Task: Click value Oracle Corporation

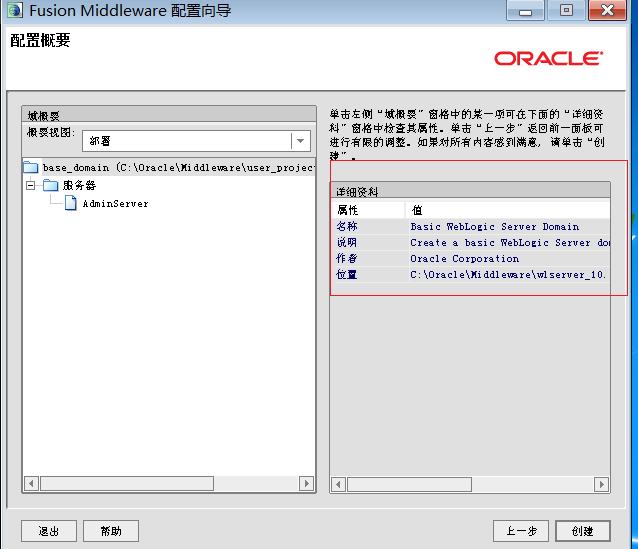Action: (509, 258)
